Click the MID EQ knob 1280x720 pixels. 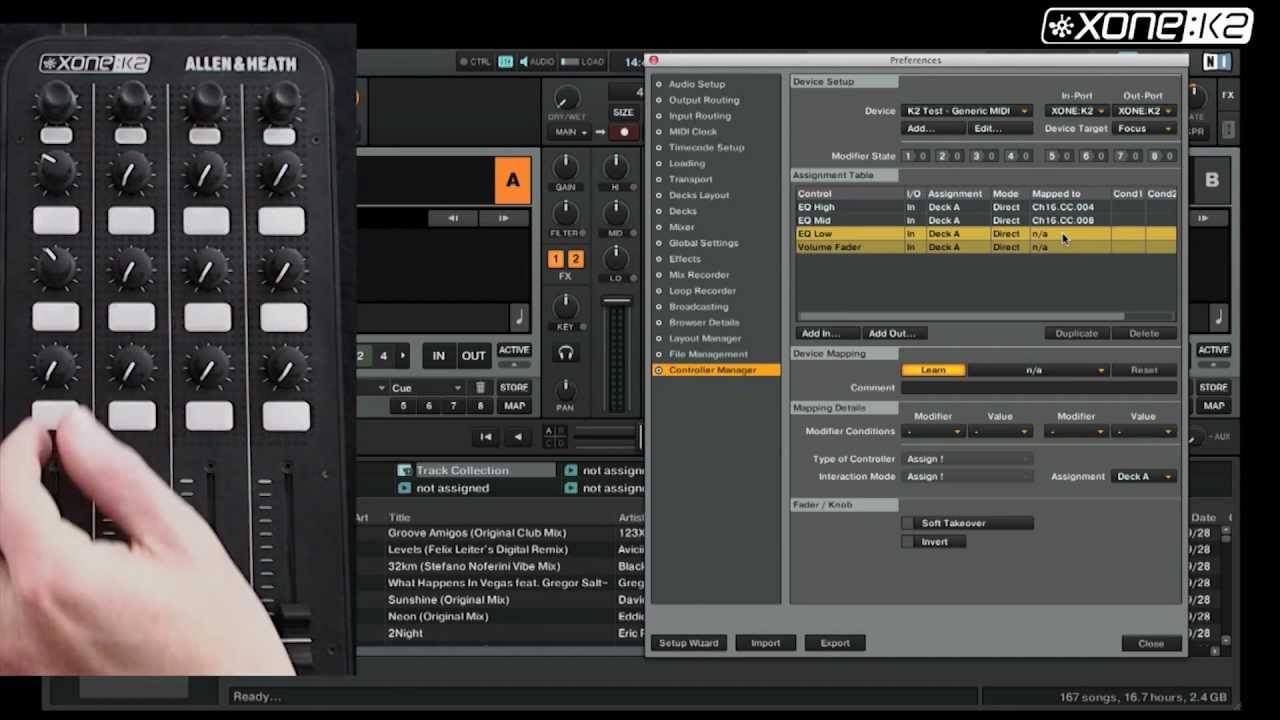(x=616, y=212)
